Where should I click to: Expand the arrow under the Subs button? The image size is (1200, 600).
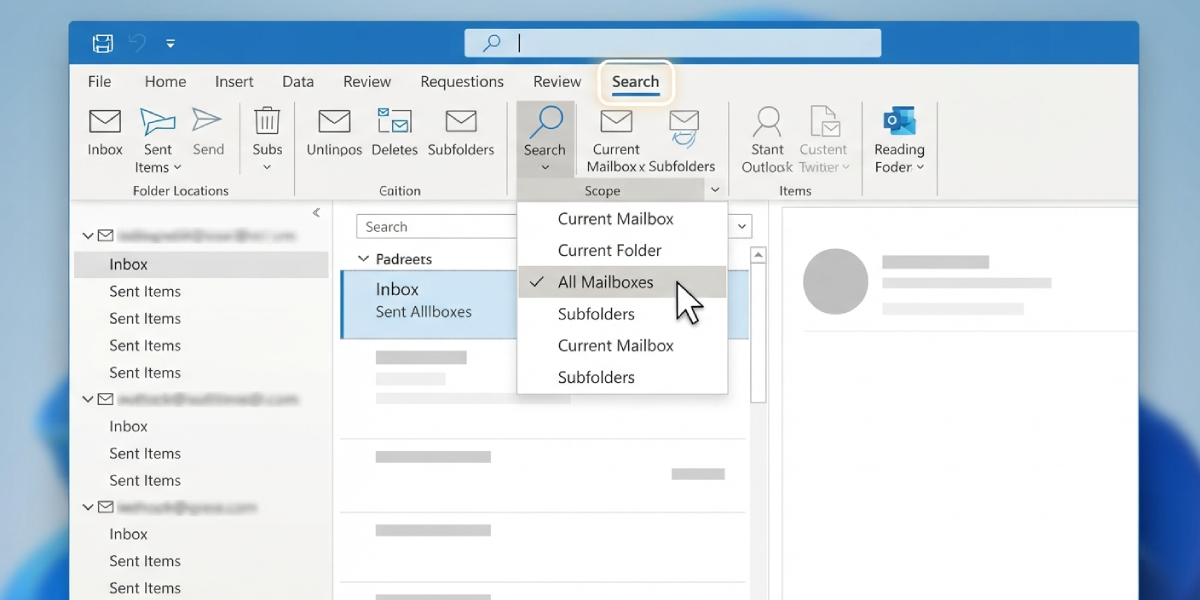click(267, 167)
